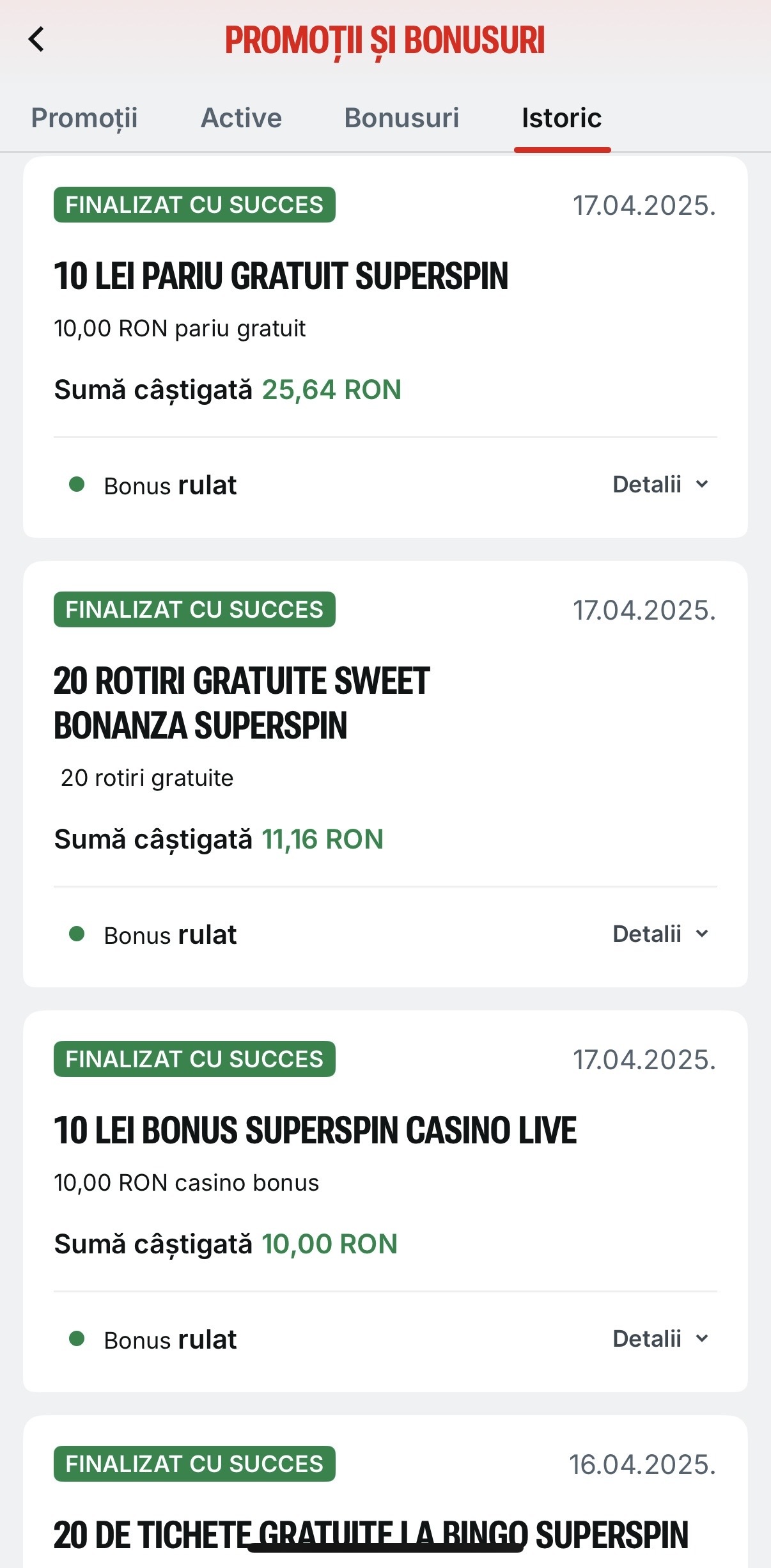
Task: Switch to the Promoții tab
Action: tap(84, 118)
